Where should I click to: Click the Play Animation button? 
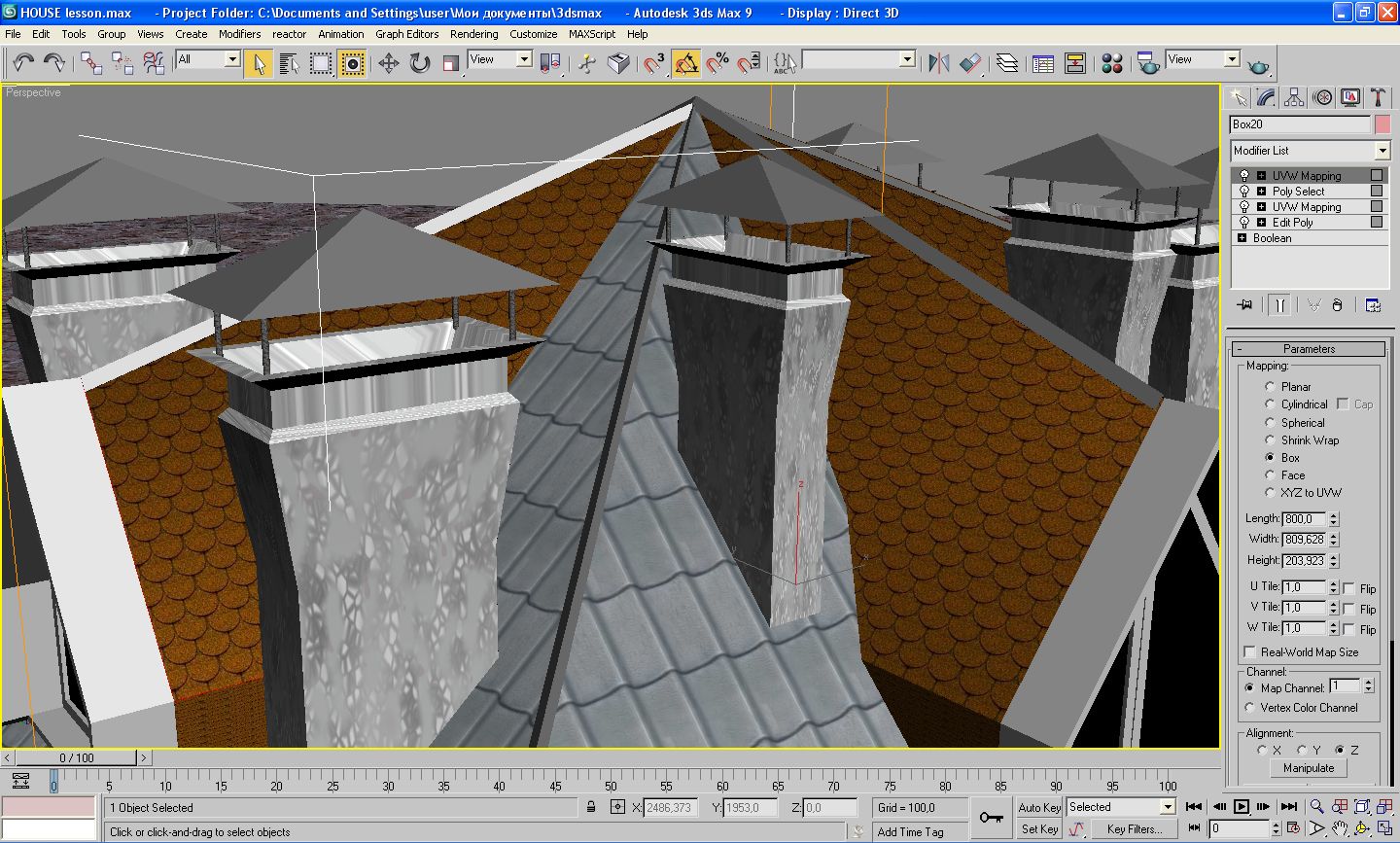pyautogui.click(x=1242, y=807)
